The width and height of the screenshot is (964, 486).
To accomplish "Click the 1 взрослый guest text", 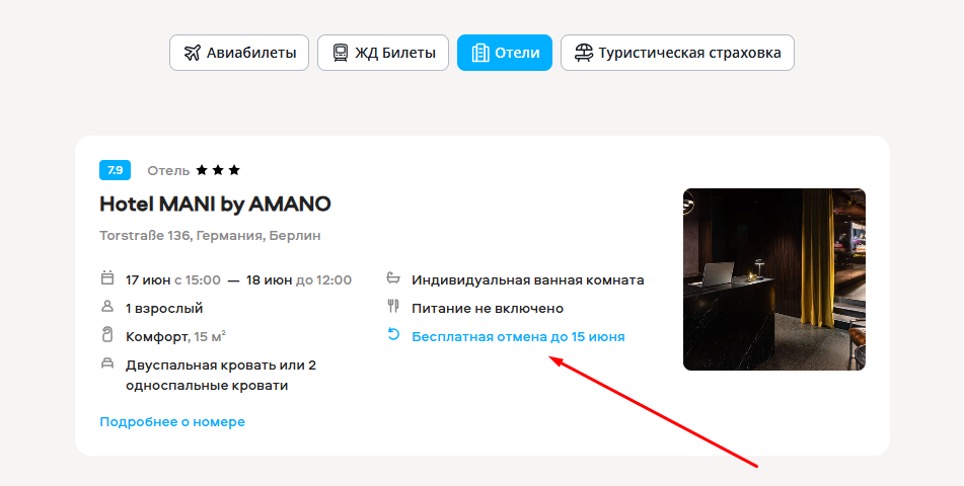I will (164, 308).
